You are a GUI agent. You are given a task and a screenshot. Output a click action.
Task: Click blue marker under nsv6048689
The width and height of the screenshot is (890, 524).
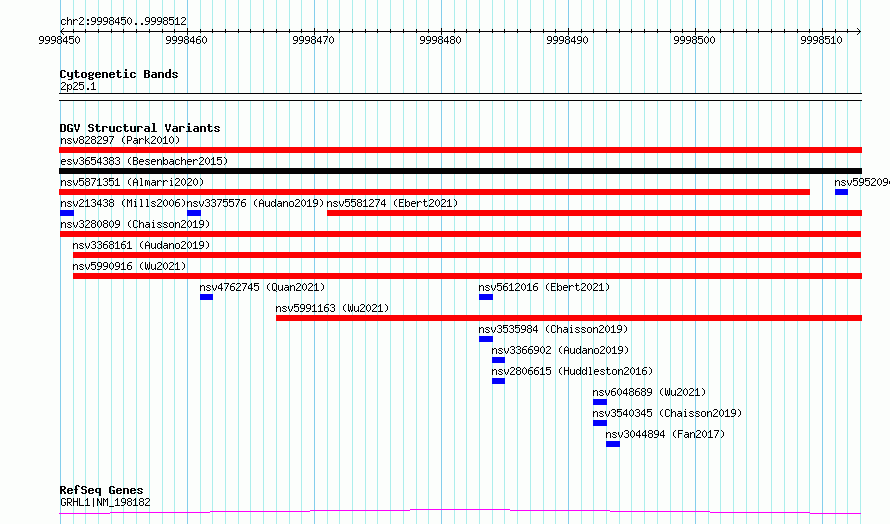[x=600, y=402]
